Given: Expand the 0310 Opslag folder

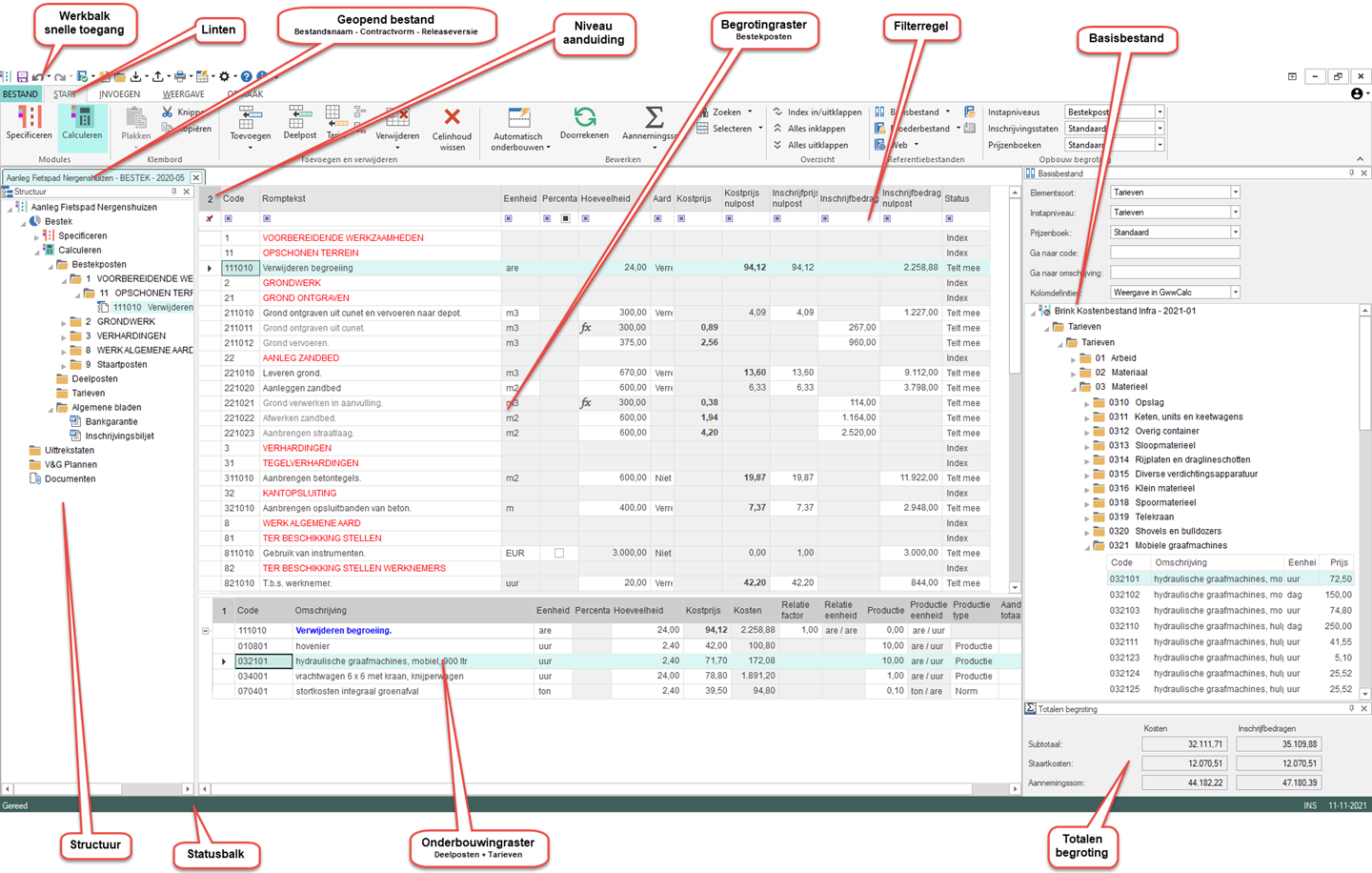Looking at the screenshot, I should (x=1086, y=403).
